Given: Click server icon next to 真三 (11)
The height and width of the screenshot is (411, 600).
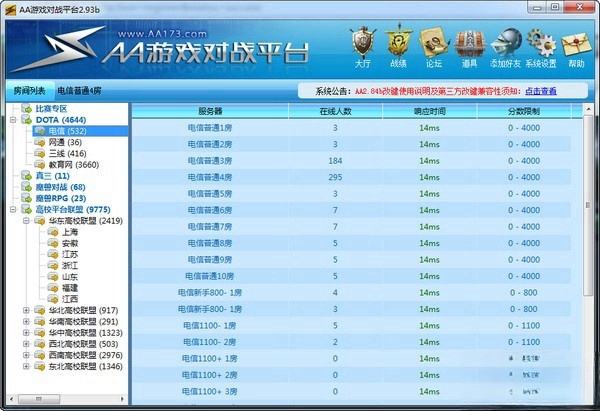Looking at the screenshot, I should pos(26,176).
